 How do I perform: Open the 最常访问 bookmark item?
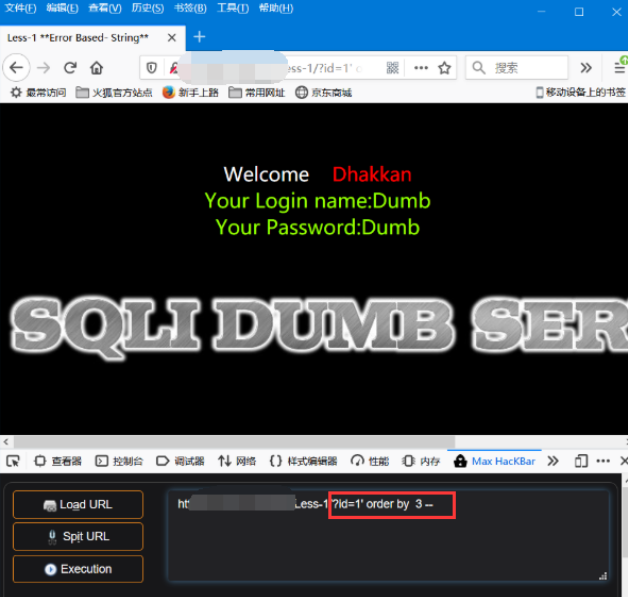click(38, 92)
